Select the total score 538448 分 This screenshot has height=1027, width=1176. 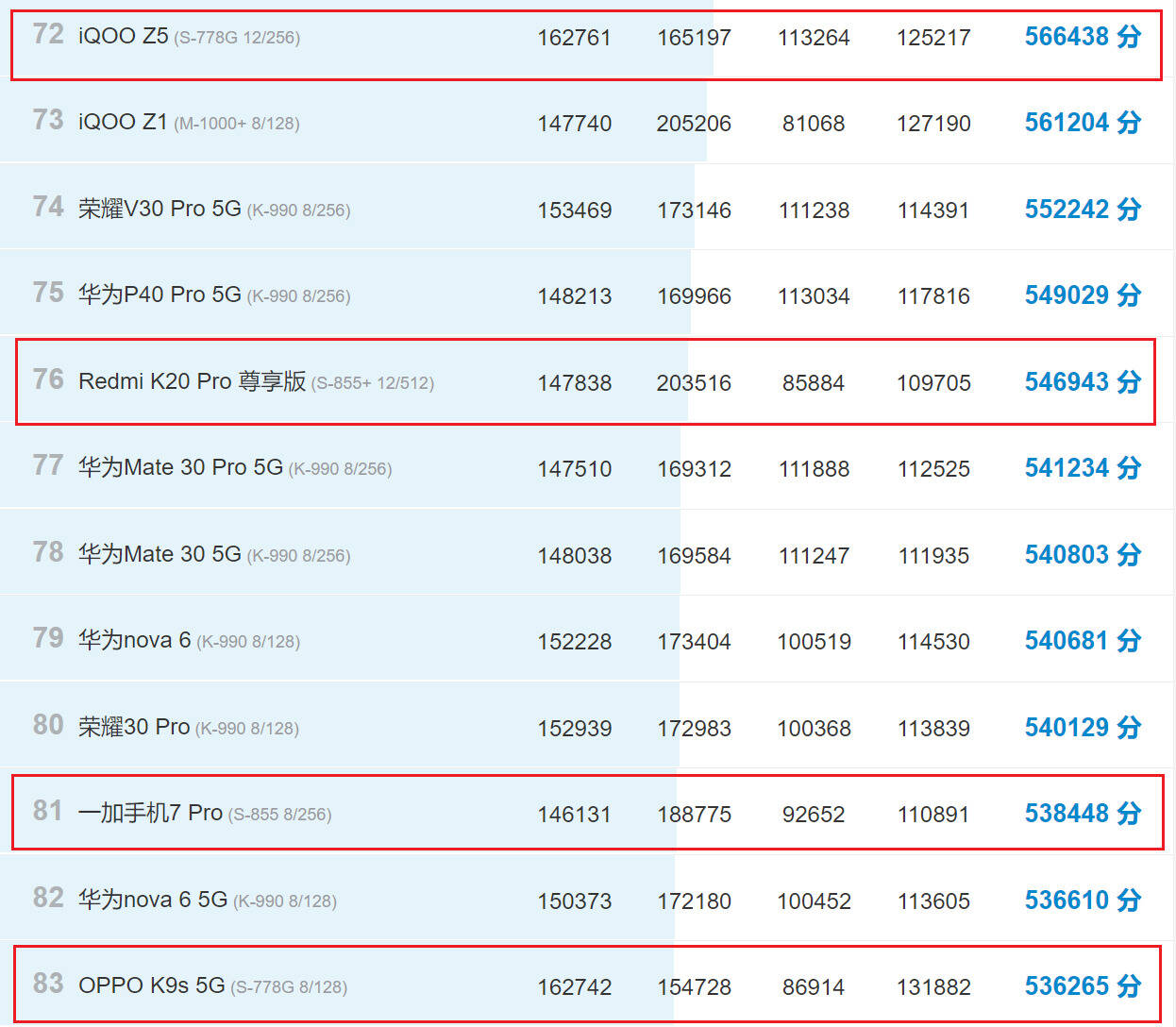point(1083,814)
